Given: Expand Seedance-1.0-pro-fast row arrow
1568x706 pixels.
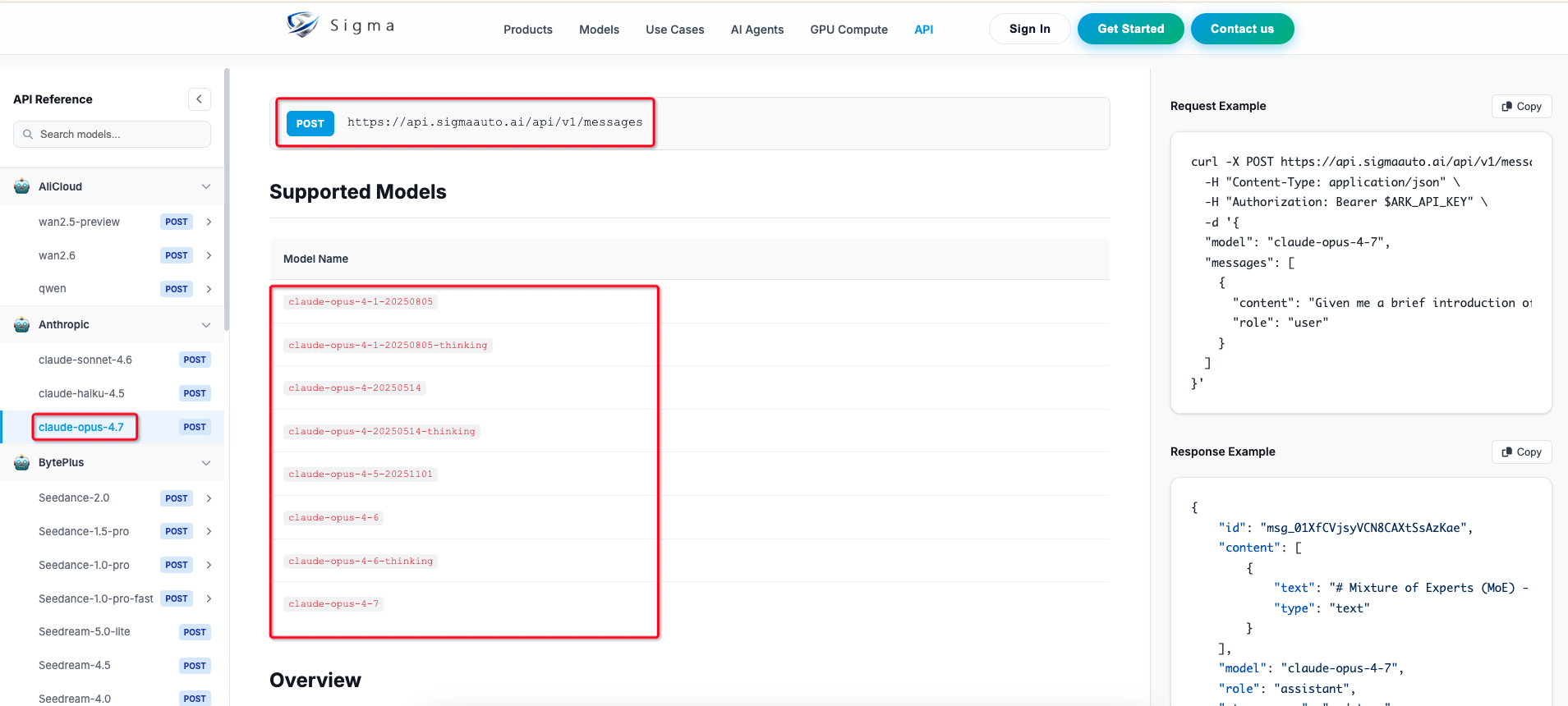Looking at the screenshot, I should pos(209,598).
